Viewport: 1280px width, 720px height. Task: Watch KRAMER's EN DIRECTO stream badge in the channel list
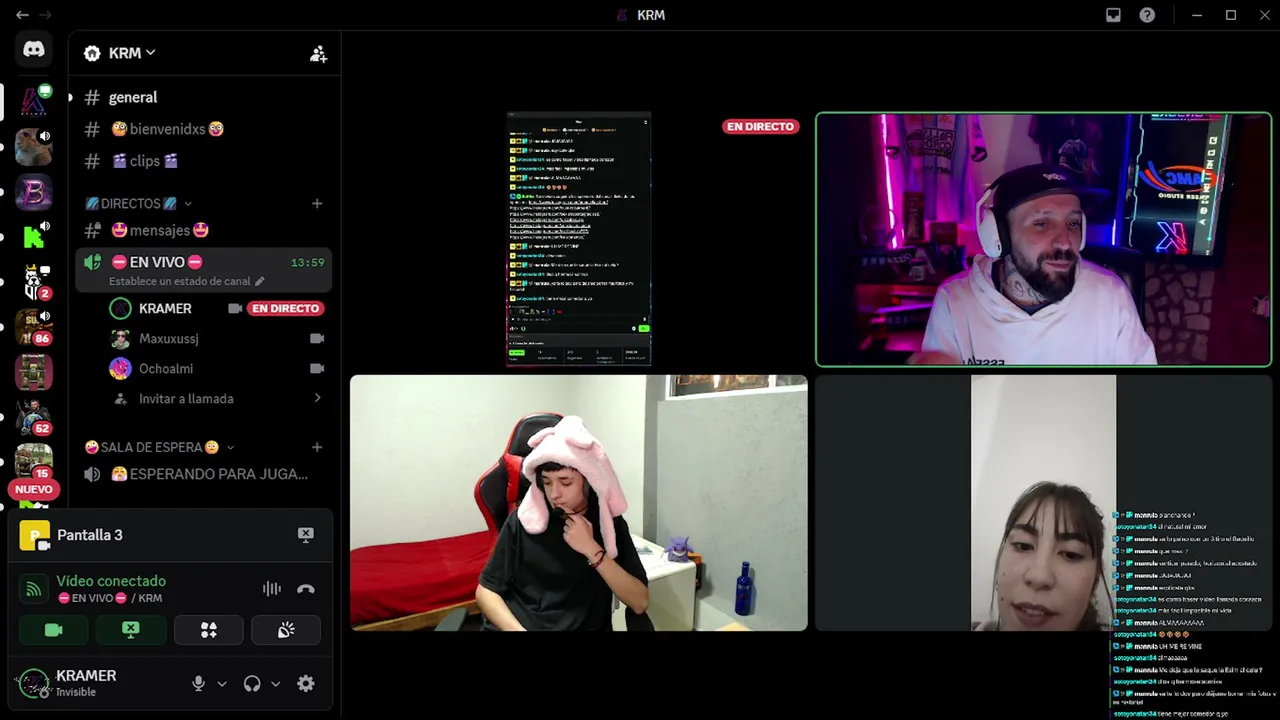tap(286, 309)
